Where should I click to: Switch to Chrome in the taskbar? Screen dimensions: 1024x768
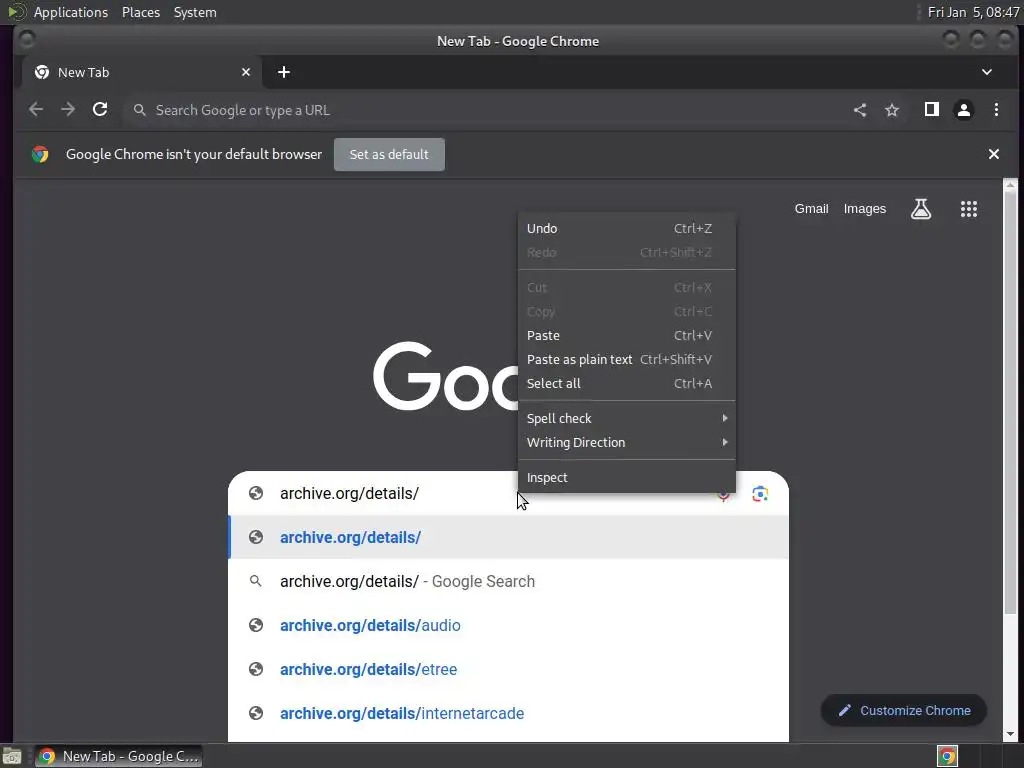118,756
